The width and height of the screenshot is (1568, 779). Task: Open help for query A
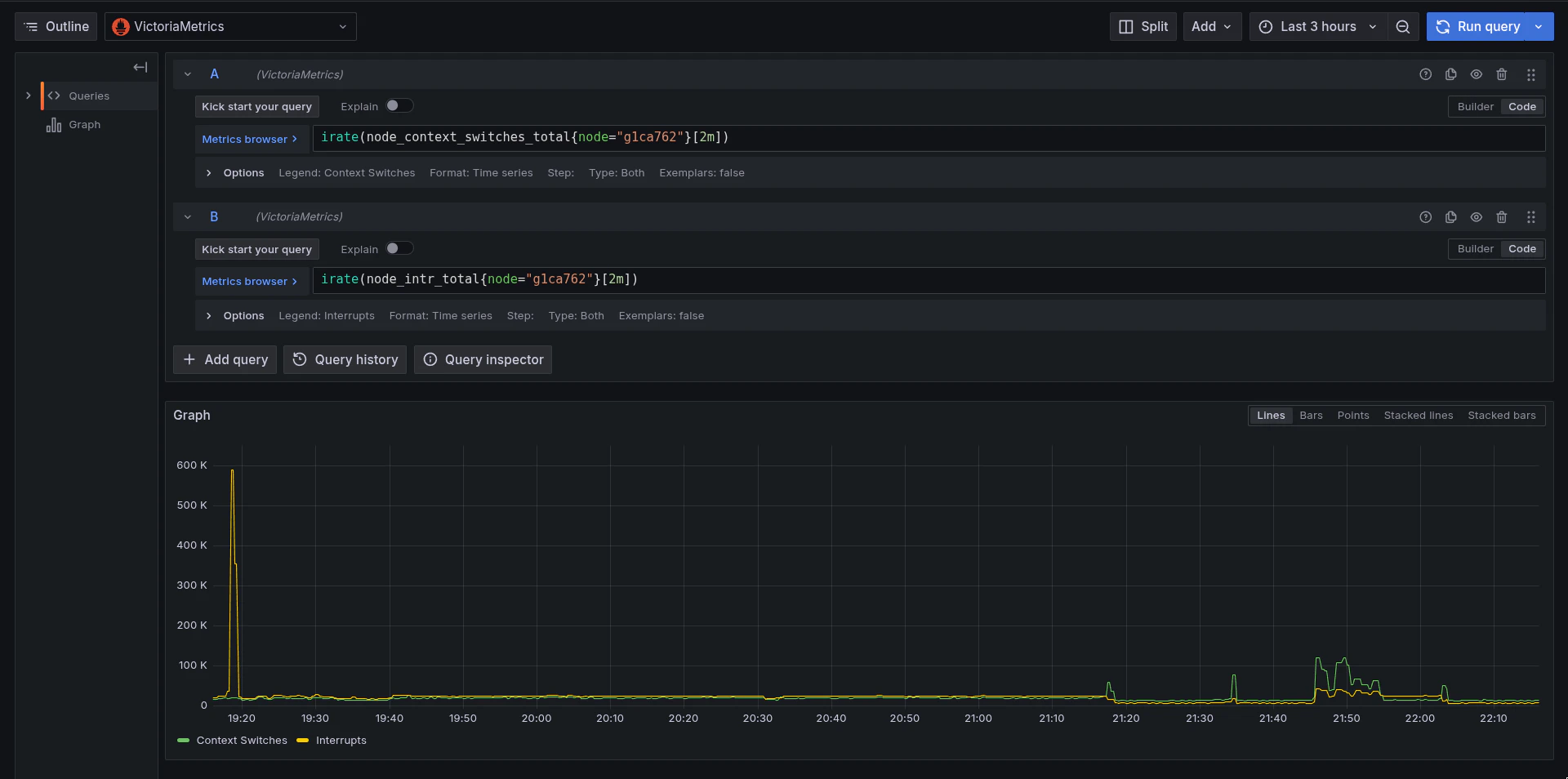click(x=1426, y=74)
